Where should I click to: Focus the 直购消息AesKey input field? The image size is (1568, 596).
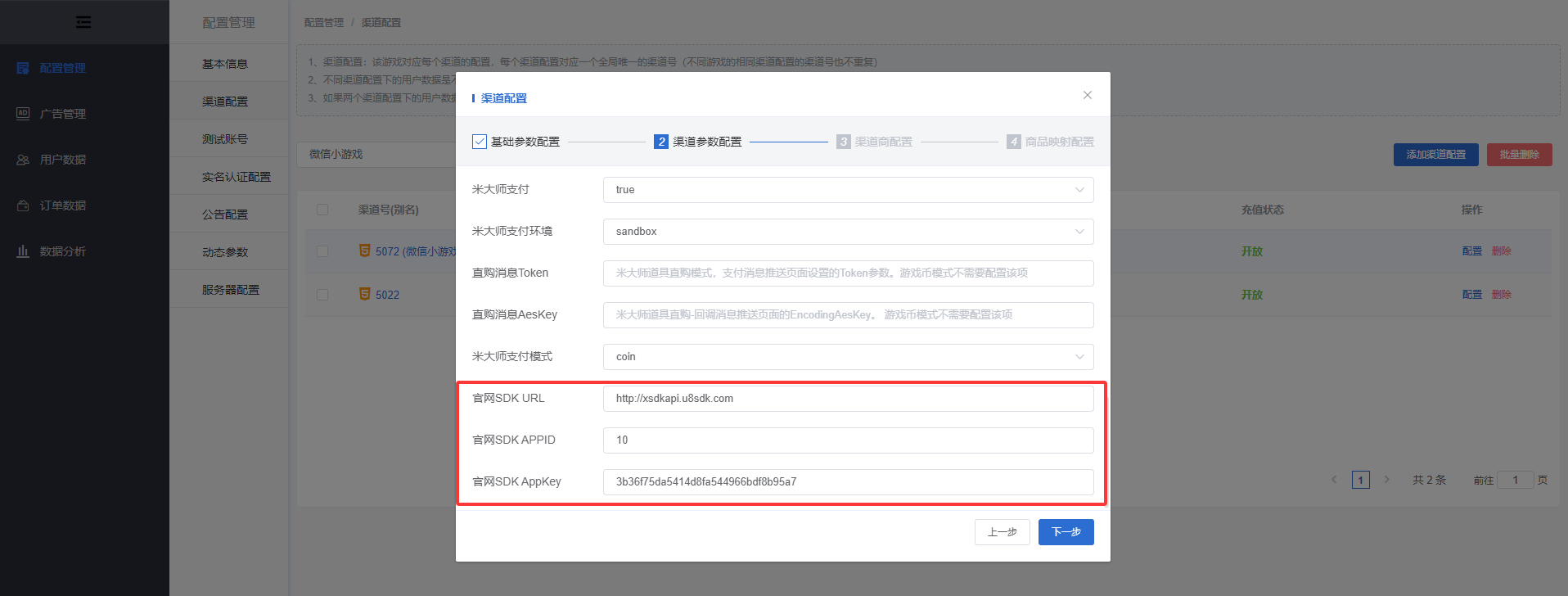click(x=849, y=315)
